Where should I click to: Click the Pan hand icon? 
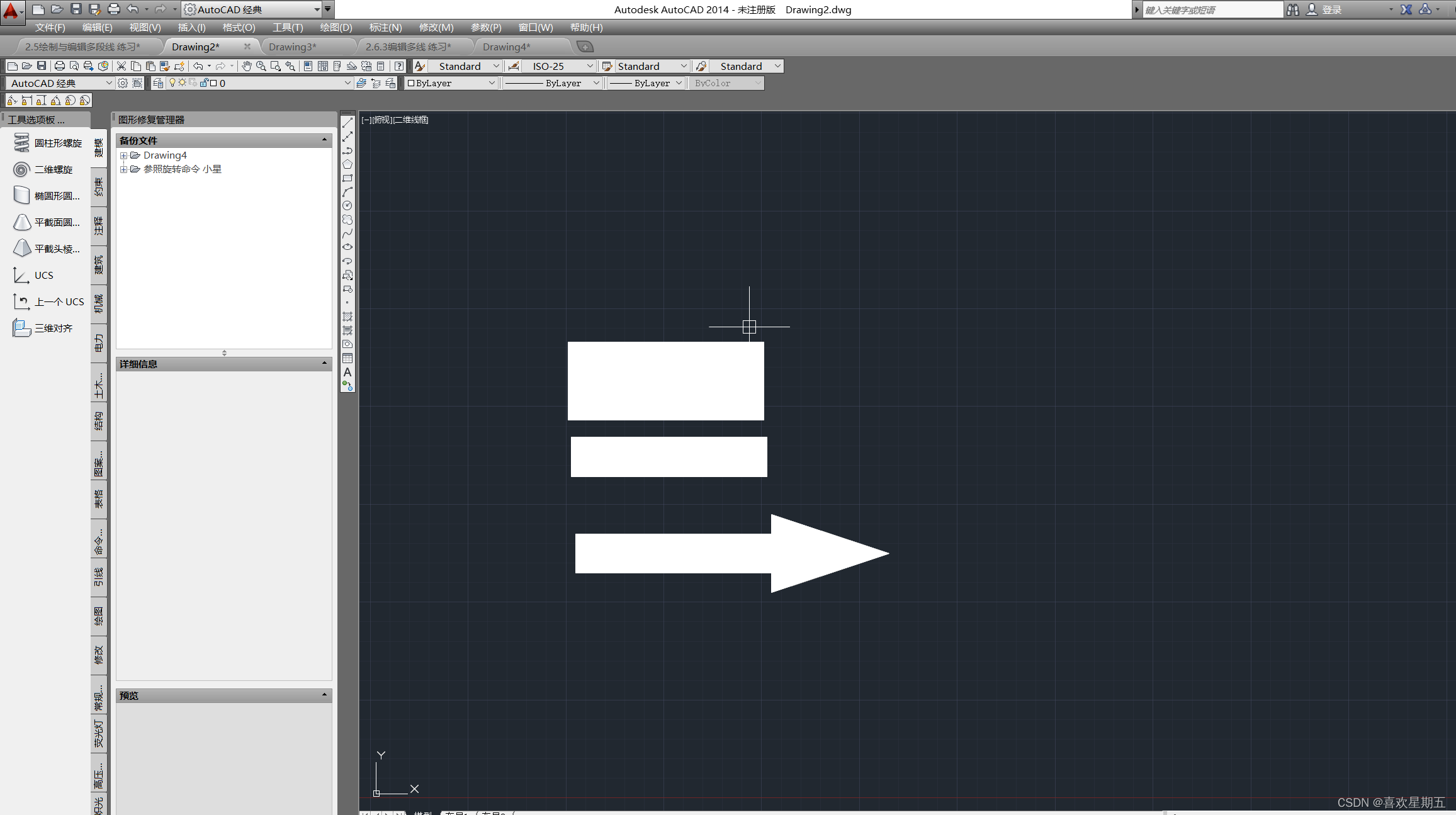click(x=247, y=66)
